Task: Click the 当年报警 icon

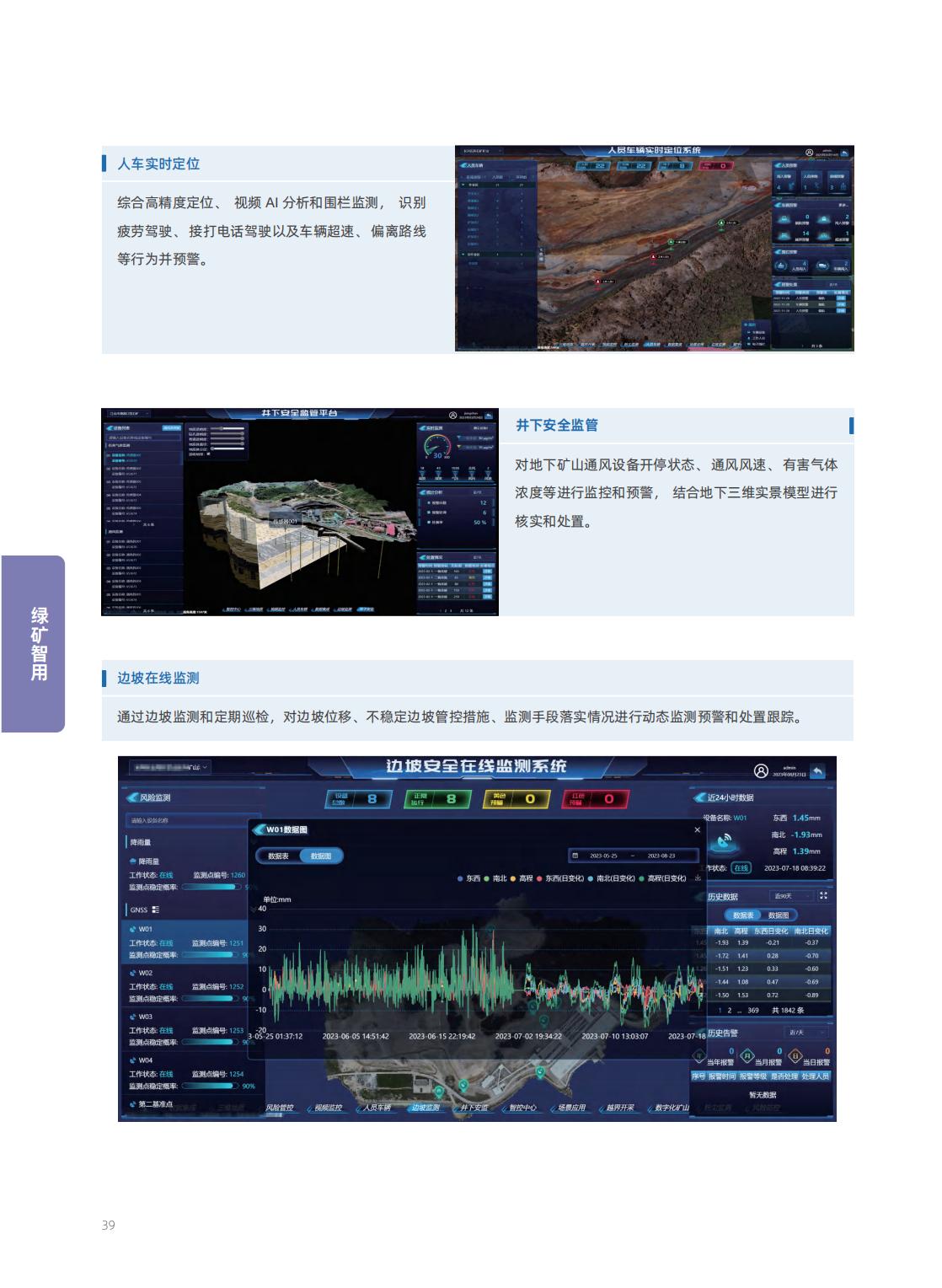Action: point(698,1056)
